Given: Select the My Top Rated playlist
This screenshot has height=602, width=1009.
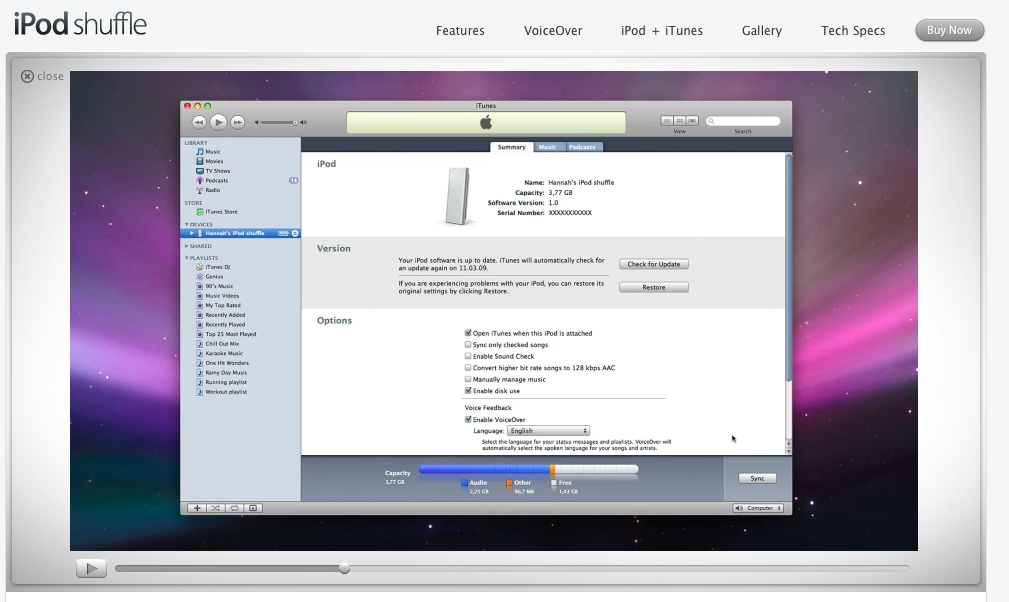Looking at the screenshot, I should coord(223,306).
